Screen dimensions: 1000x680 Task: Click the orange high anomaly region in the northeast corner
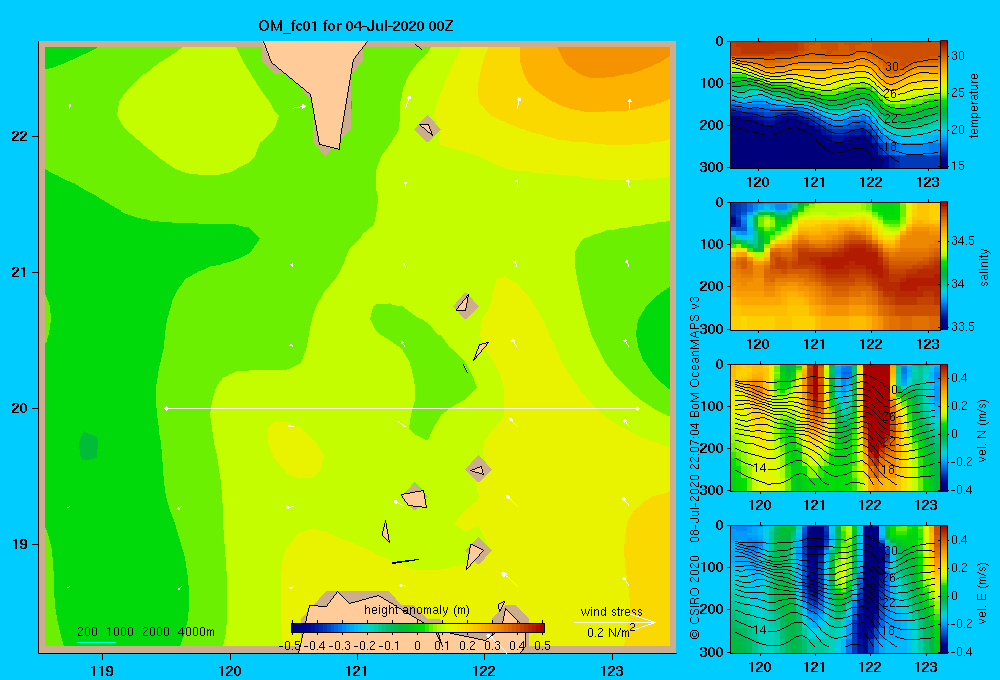tap(615, 61)
